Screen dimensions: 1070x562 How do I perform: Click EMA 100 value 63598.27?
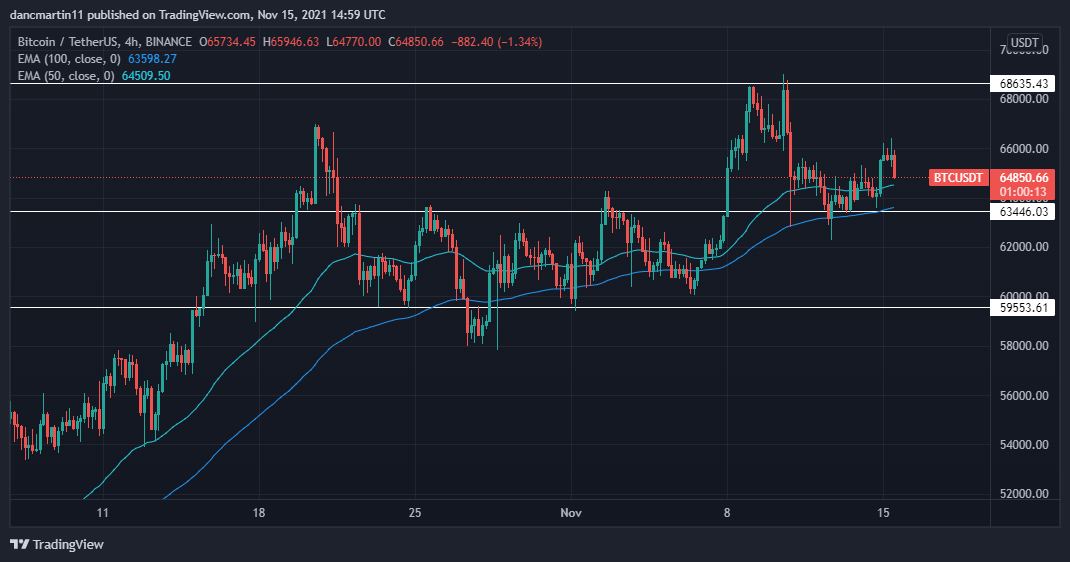(x=152, y=59)
